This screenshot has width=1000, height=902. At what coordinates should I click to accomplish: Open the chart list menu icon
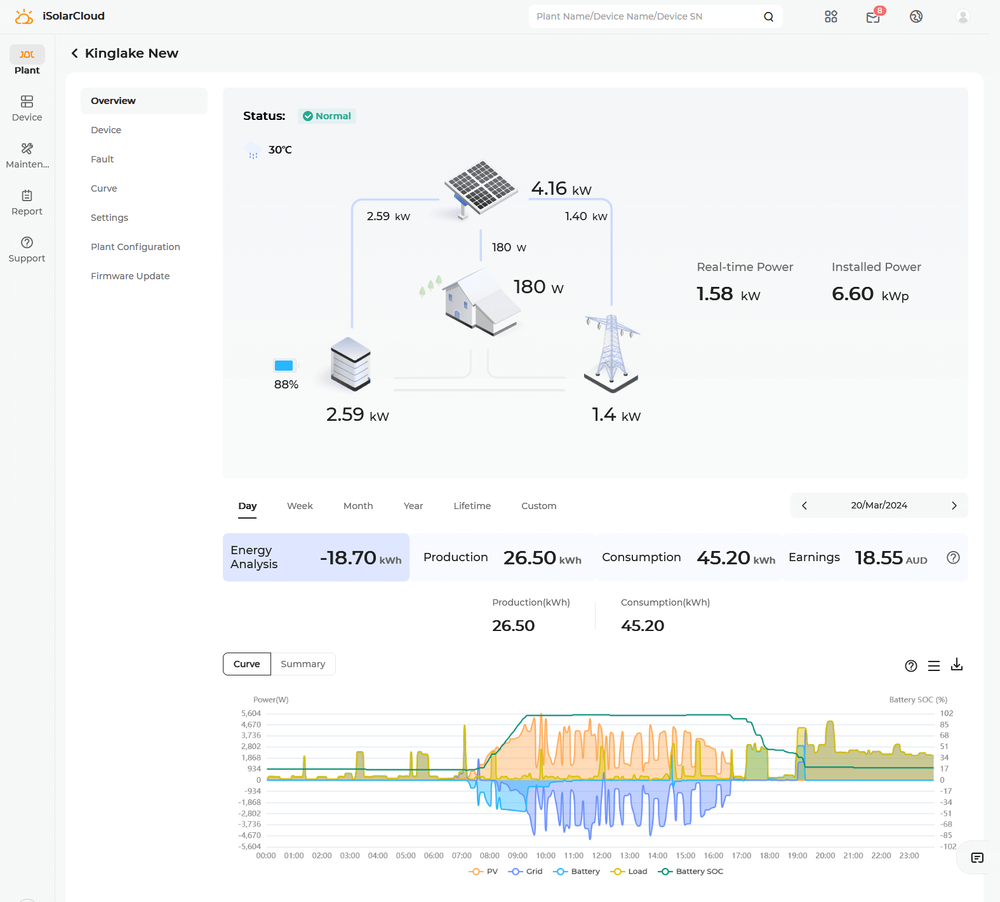tap(934, 666)
